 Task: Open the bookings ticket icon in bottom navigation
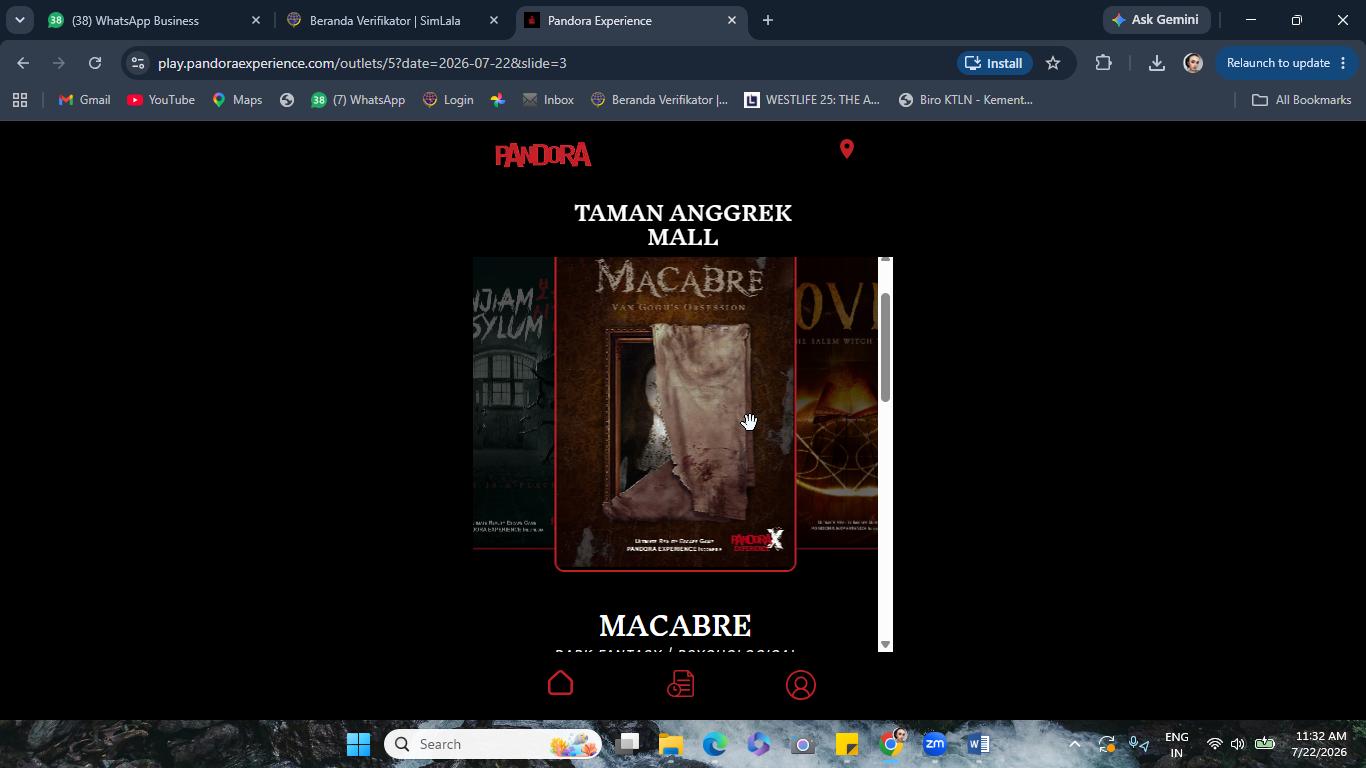pyautogui.click(x=681, y=684)
